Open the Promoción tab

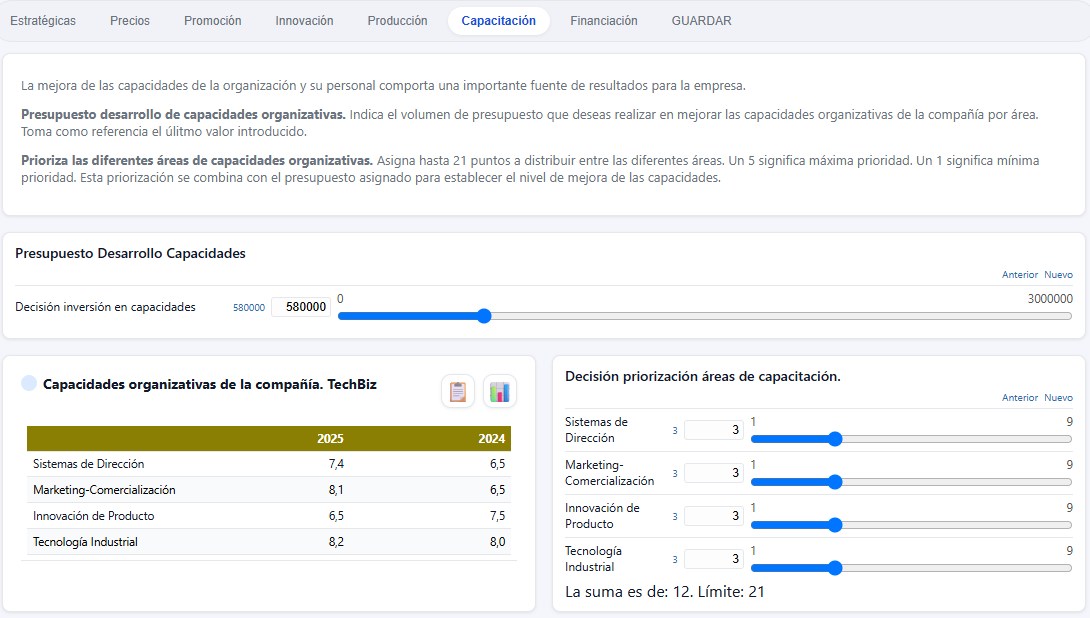click(213, 21)
